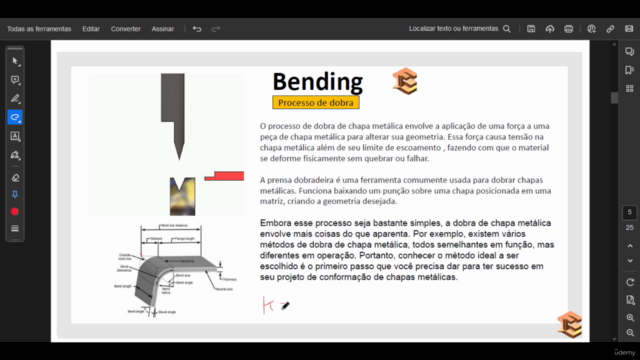Click the bend terminology diagram image
640x360 pixels.
tap(176, 270)
